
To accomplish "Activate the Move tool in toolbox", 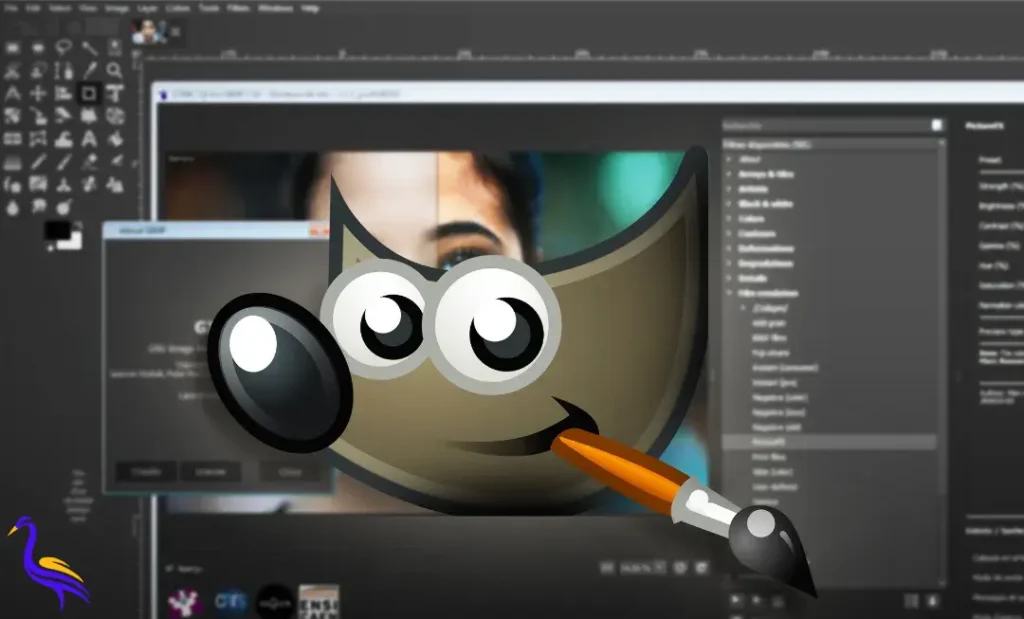I will click(38, 93).
